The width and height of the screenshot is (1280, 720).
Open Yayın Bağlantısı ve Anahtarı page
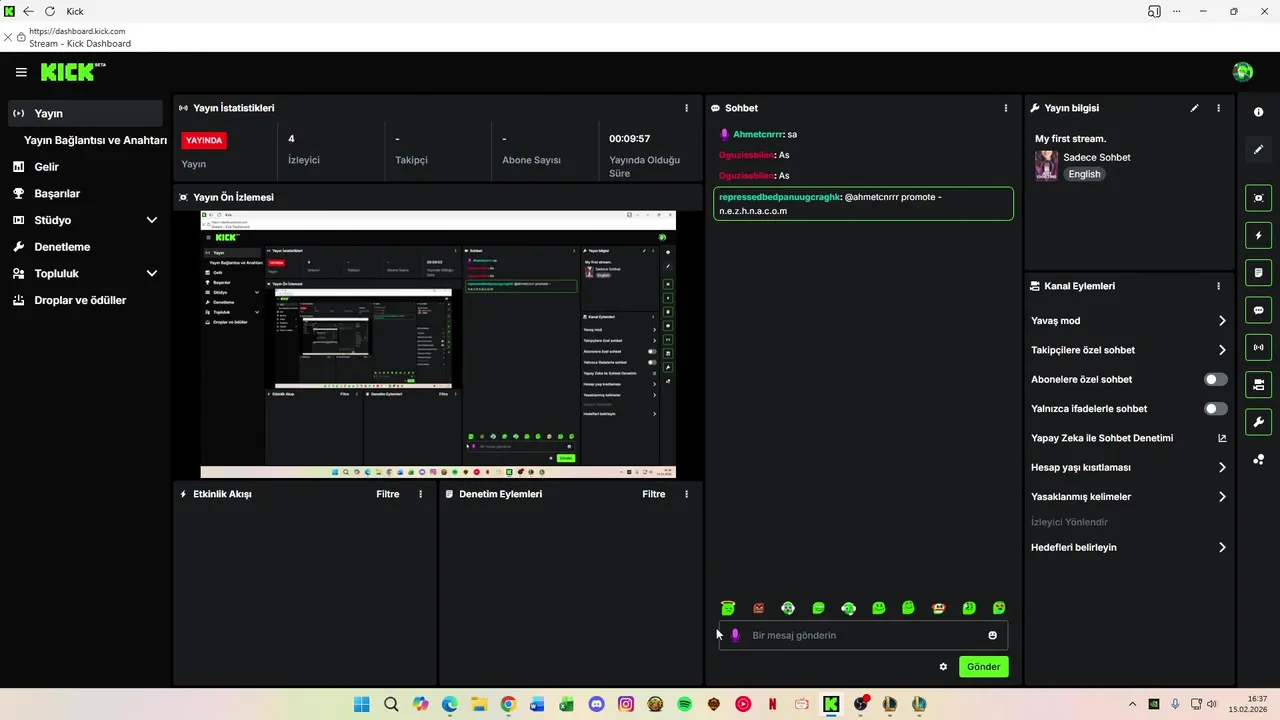pos(95,140)
